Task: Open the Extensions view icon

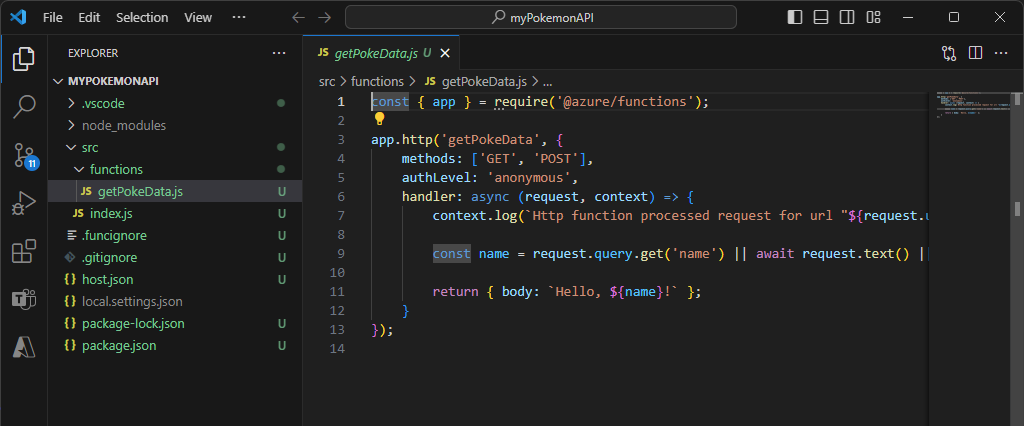Action: [24, 251]
